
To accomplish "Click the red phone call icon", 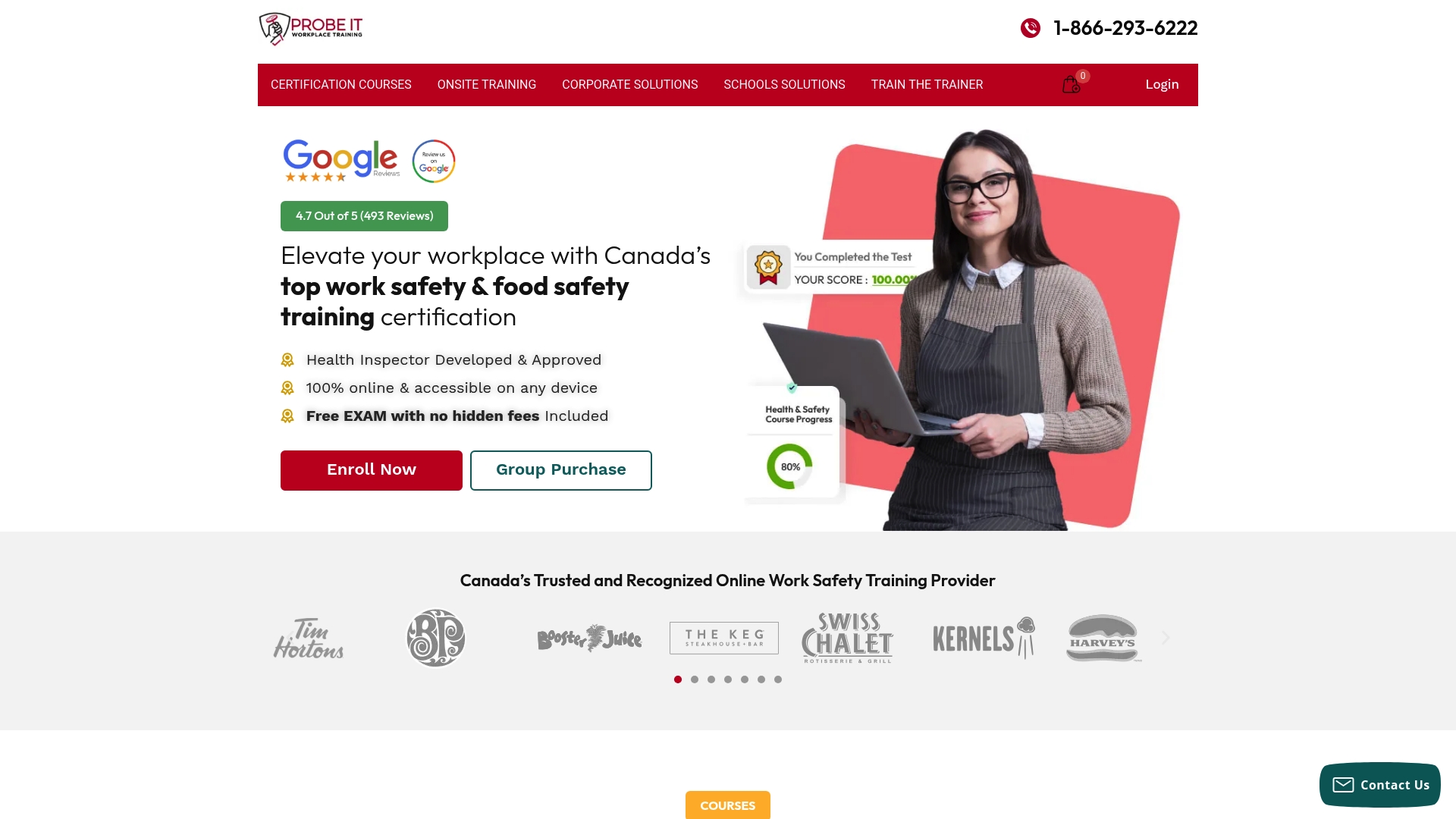I will [1030, 28].
